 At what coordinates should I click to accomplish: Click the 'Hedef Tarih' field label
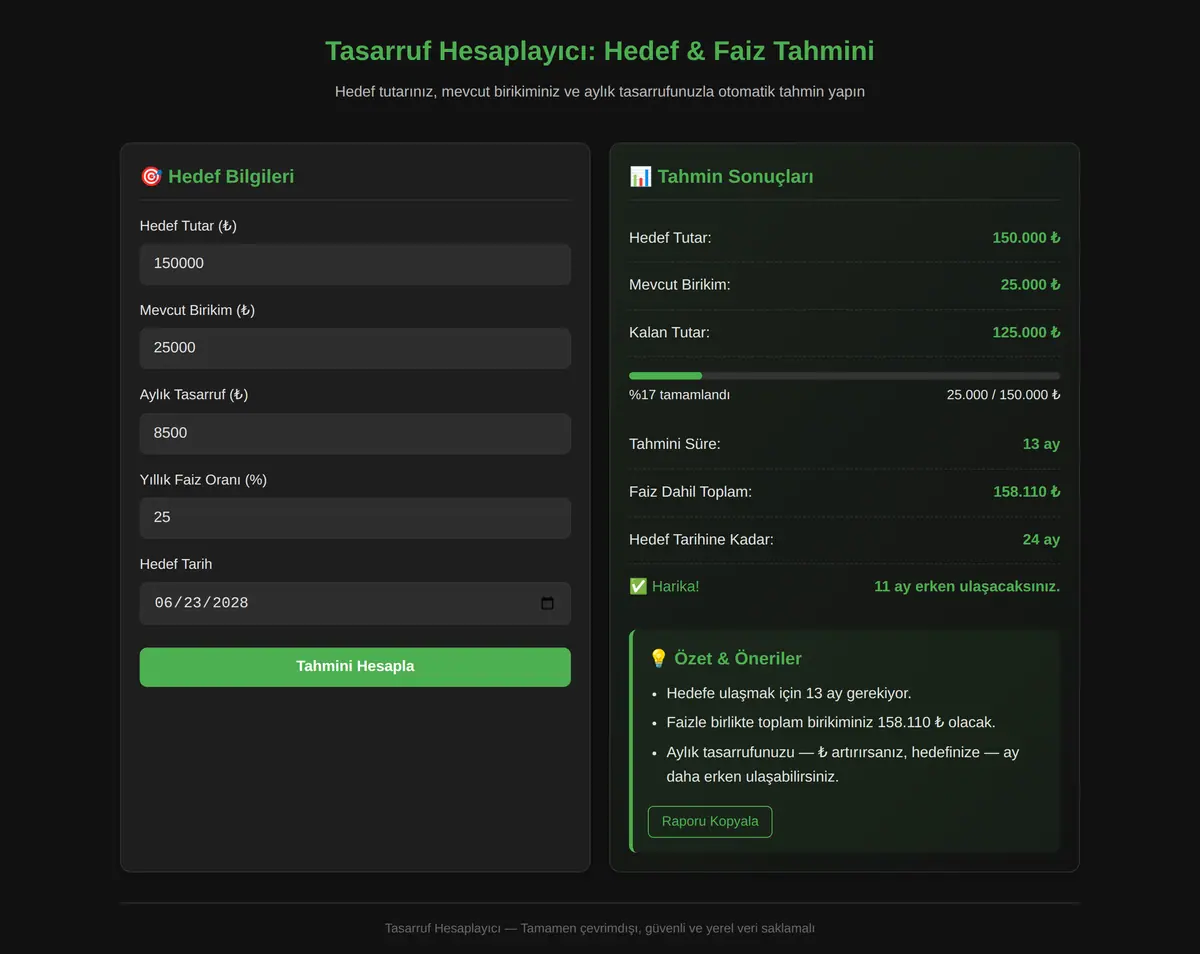(x=176, y=564)
